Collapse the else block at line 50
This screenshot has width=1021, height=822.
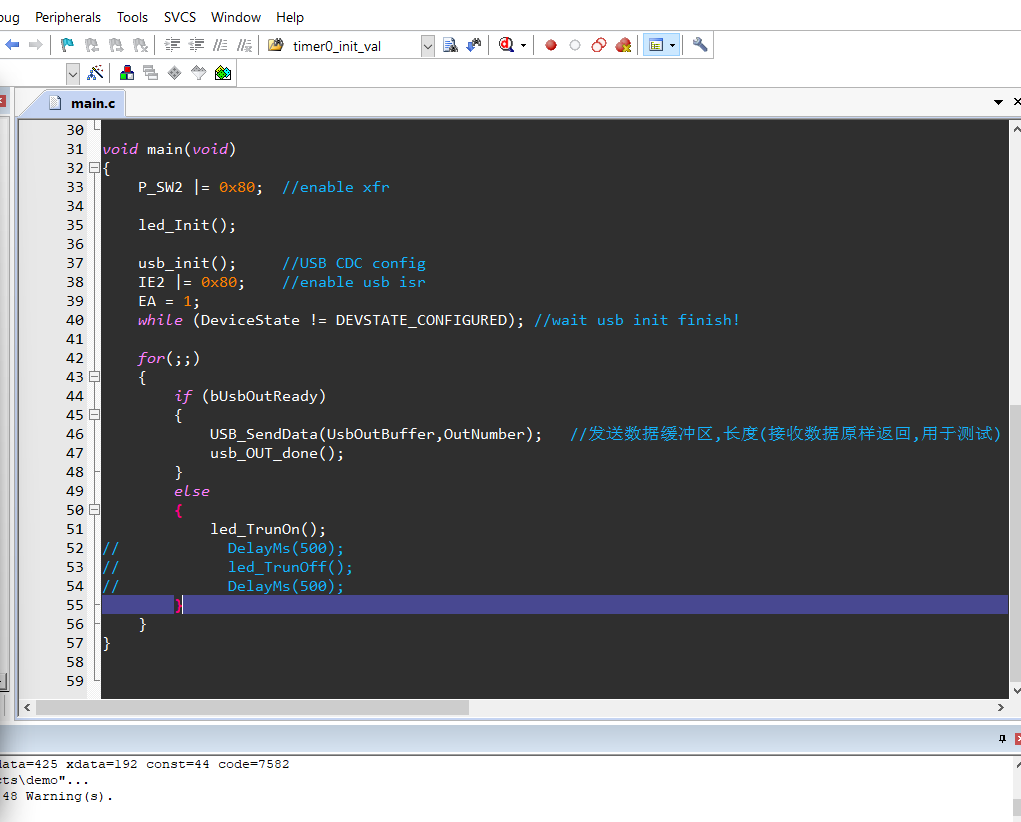point(94,509)
